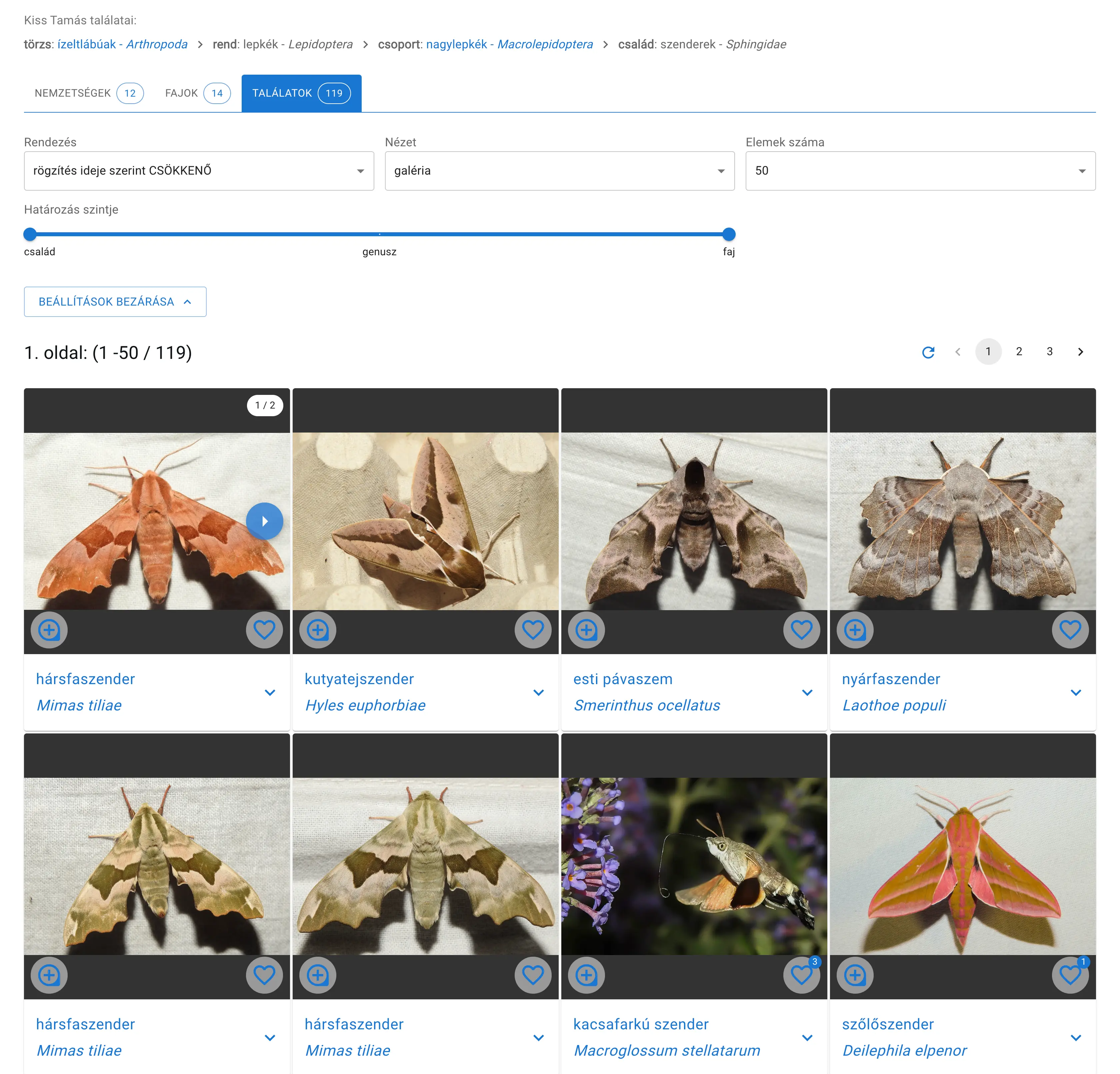Expand the details chevron under Laothoe populi
The height and width of the screenshot is (1074, 1120).
(1077, 692)
